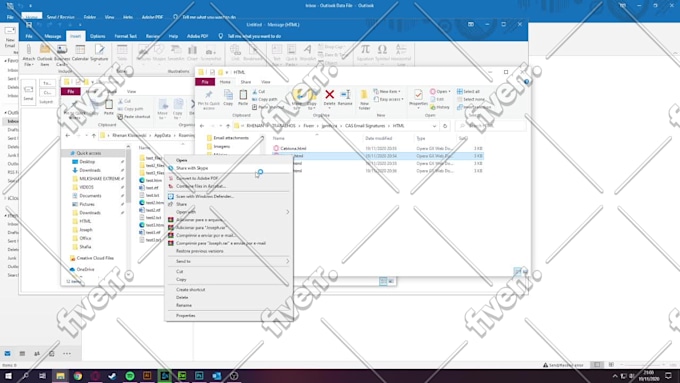
Task: Open the address bar history dropdown in the HTML explorer
Action: 434,126
